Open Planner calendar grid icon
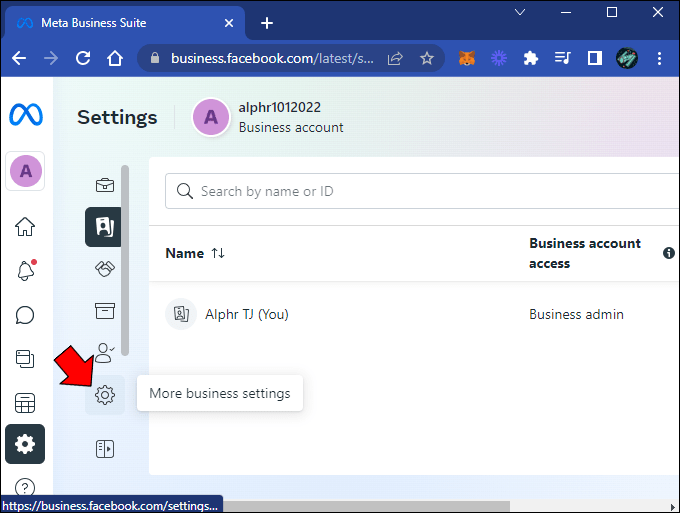Viewport: 680px width, 513px height. (x=25, y=403)
